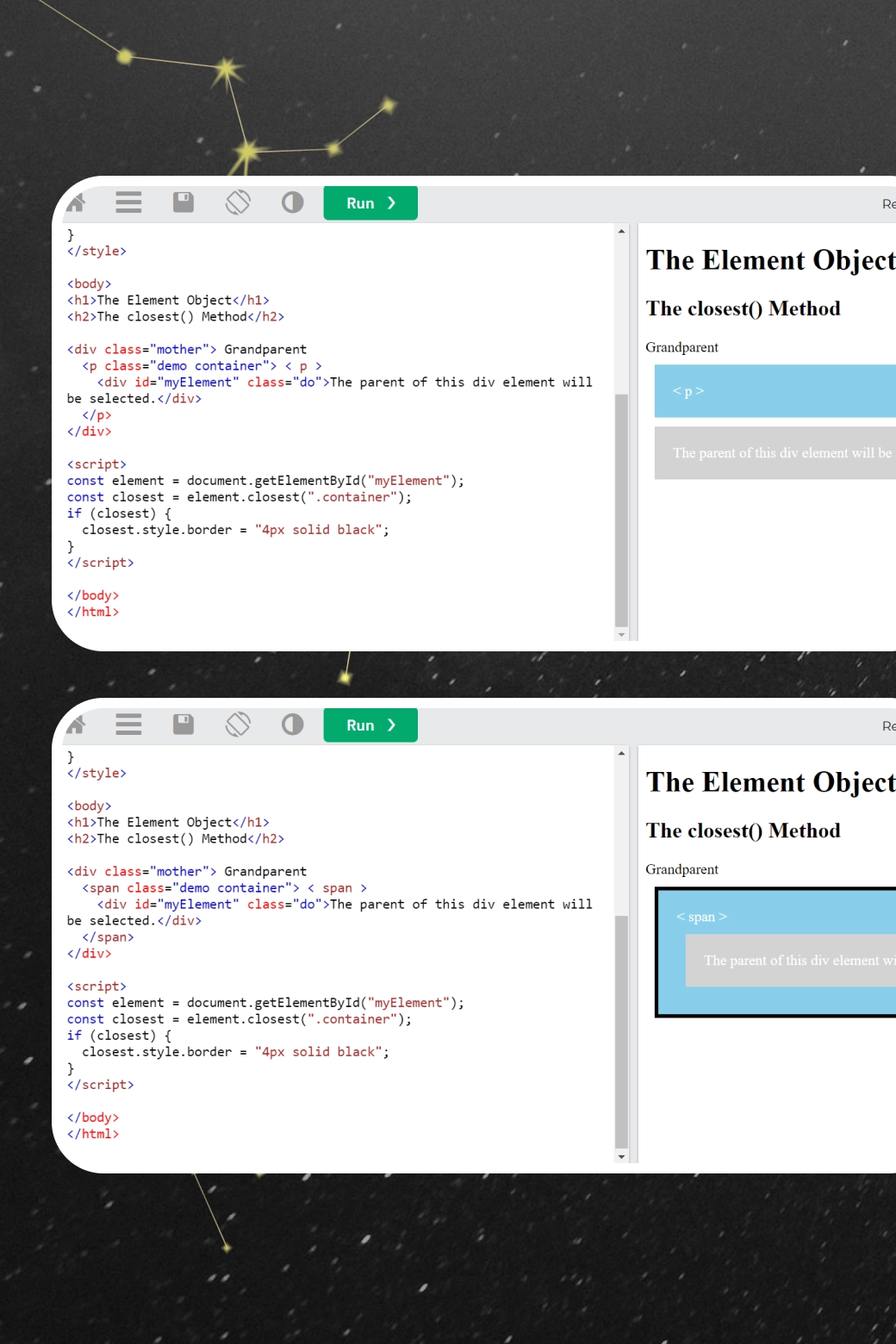Click the down arrow of the bottom editor scrollbar
This screenshot has height=1344, width=896.
click(x=621, y=1157)
